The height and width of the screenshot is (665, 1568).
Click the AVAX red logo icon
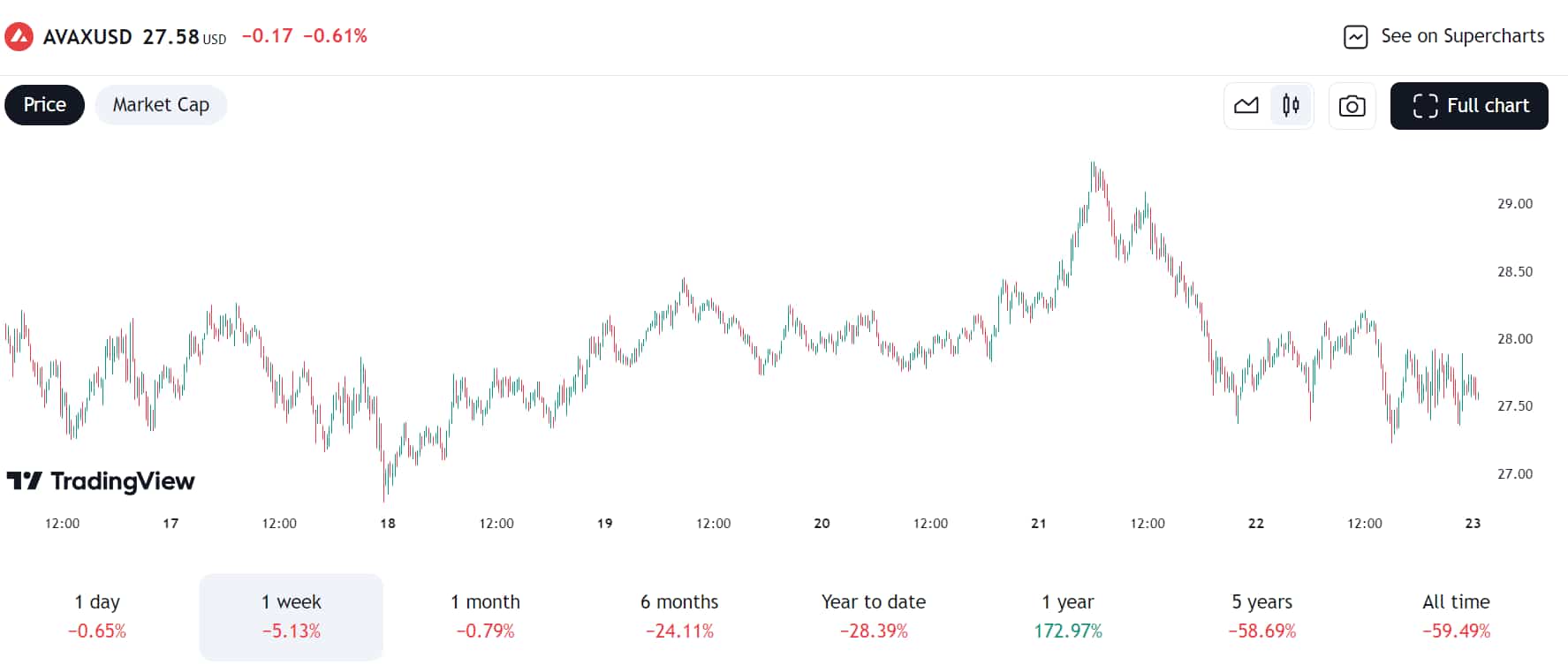[x=19, y=37]
